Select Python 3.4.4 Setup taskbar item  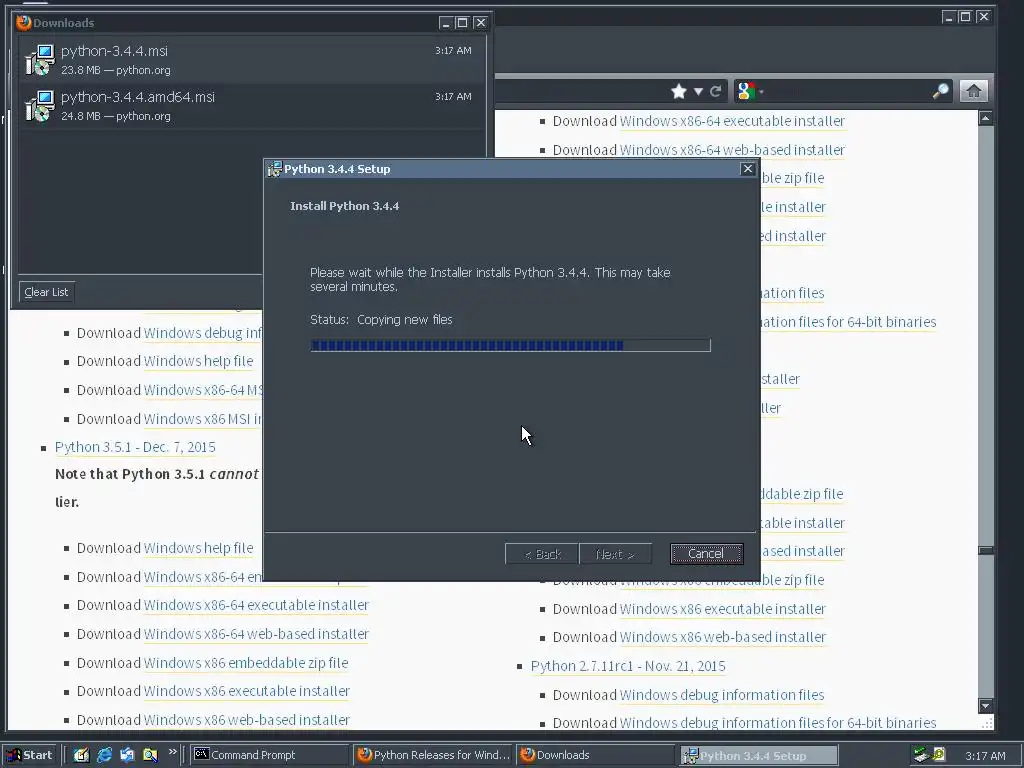[759, 756]
